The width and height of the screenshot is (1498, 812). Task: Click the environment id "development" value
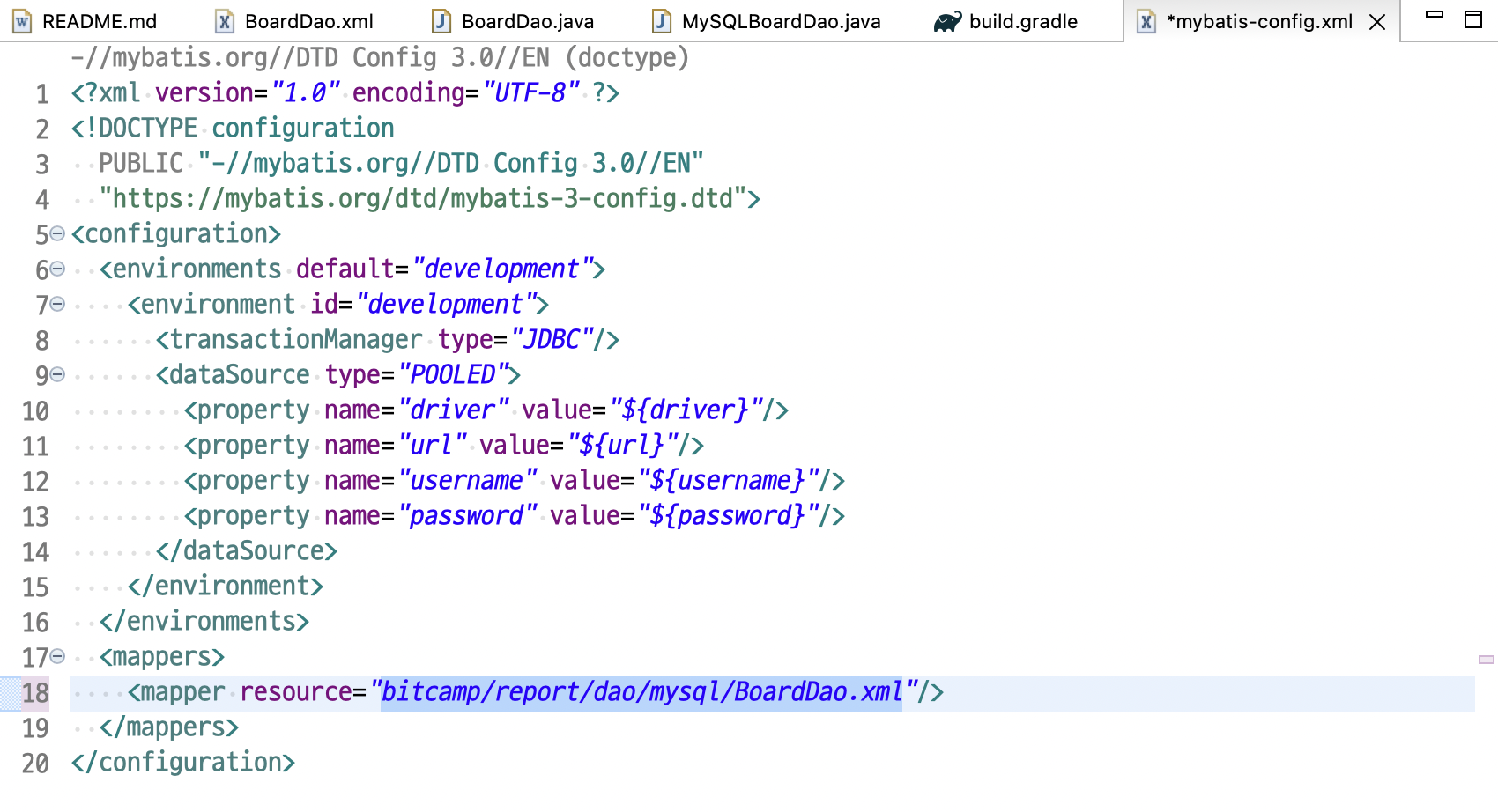(446, 304)
